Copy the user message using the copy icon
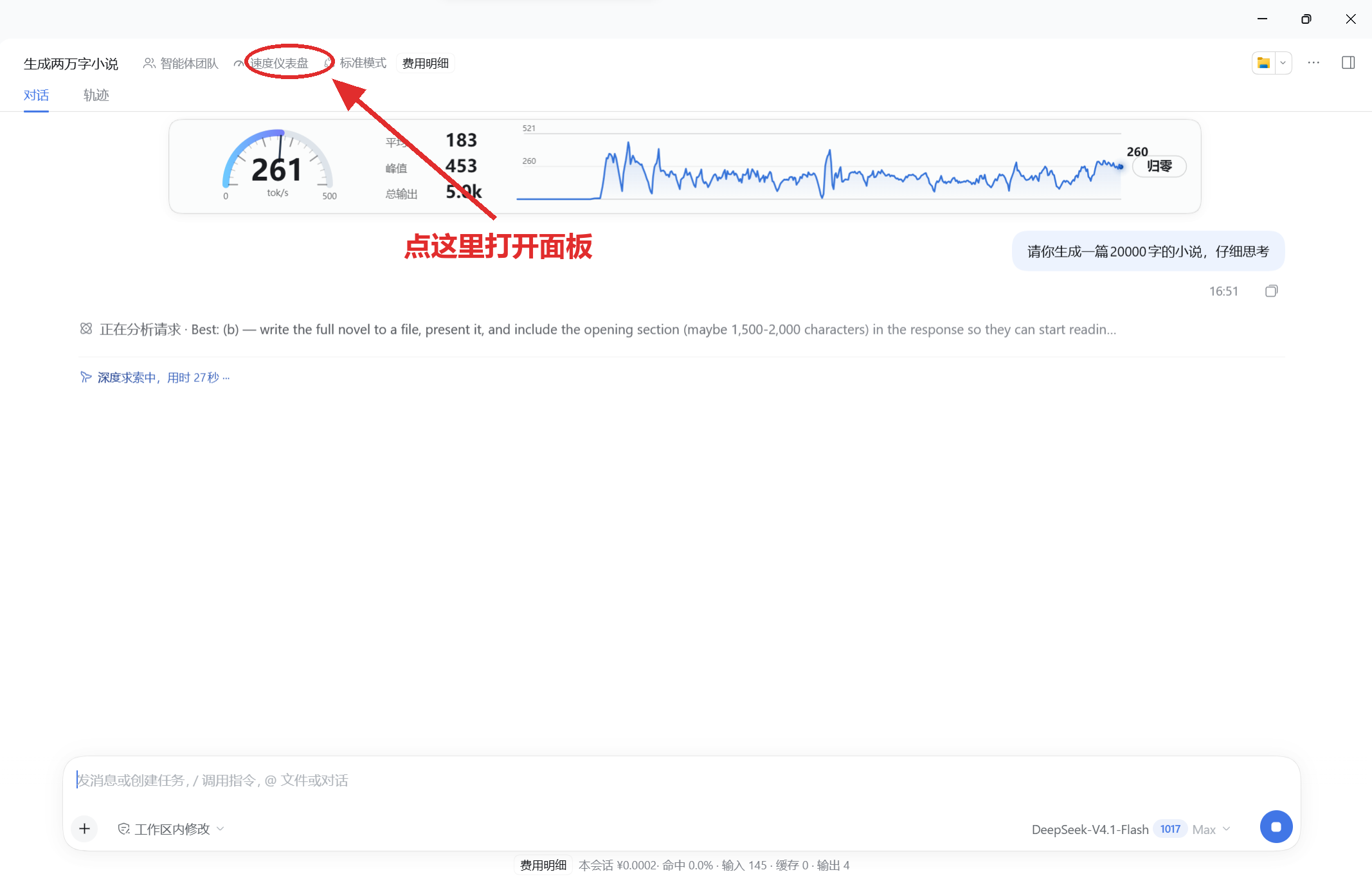Image resolution: width=1372 pixels, height=879 pixels. pos(1271,291)
